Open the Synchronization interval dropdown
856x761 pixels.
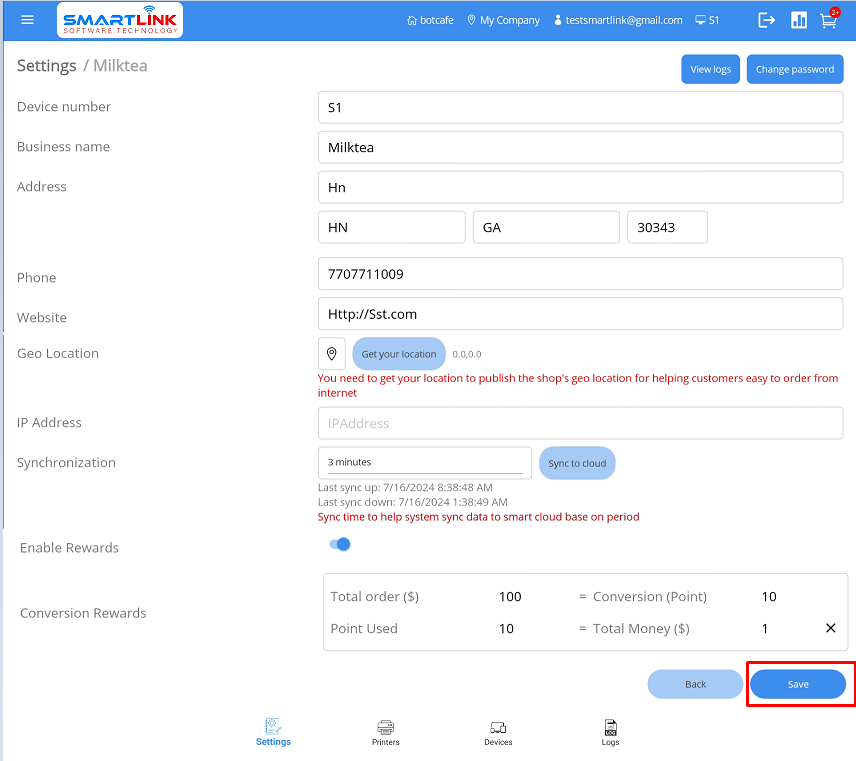pyautogui.click(x=425, y=462)
